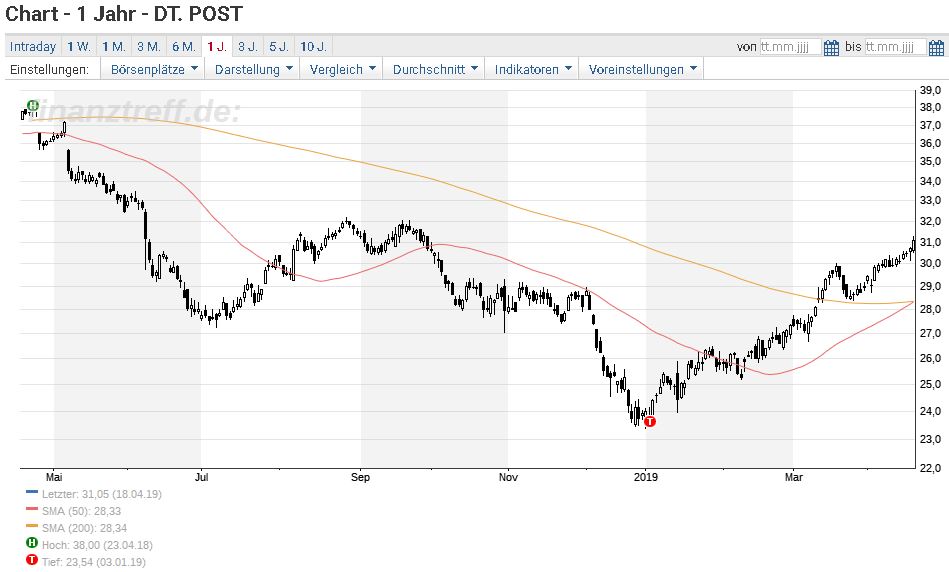Viewport: 949px width, 572px height.
Task: Click the 'Chart - 1 Jahr - DT. POST' heading
Action: 124,14
